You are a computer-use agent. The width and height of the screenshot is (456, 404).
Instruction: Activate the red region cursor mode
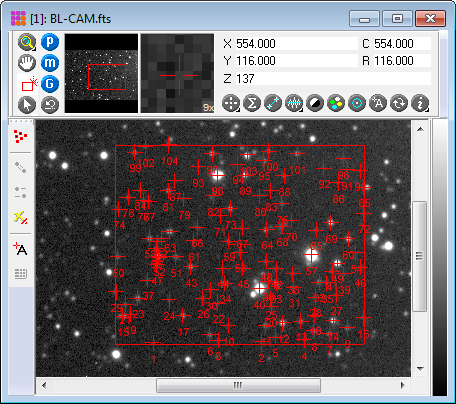coord(29,84)
